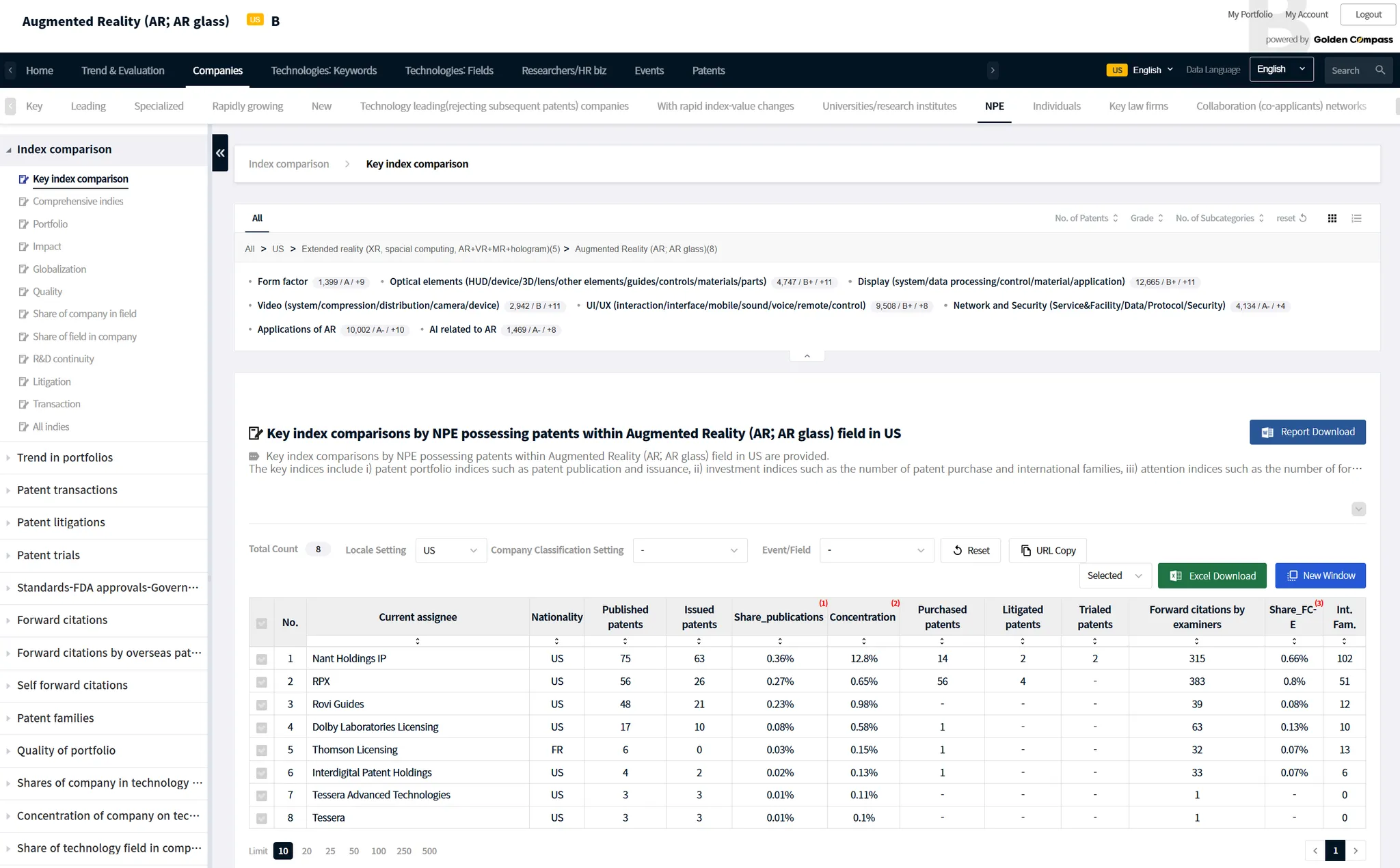Collapse the subcategory panel with up chevron
Screen dimensions: 1400x868
(807, 355)
